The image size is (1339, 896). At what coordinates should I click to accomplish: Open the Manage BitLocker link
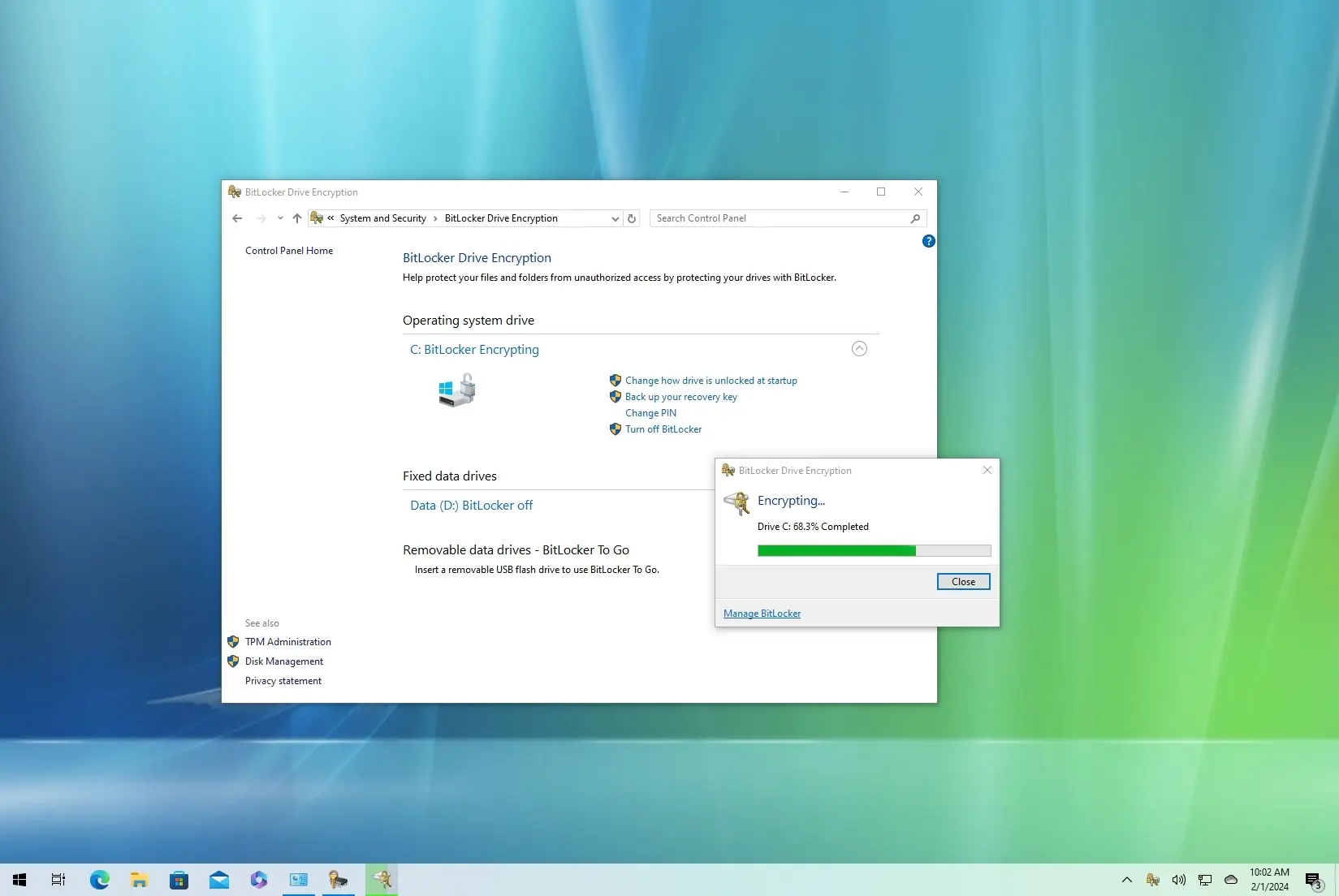tap(762, 614)
